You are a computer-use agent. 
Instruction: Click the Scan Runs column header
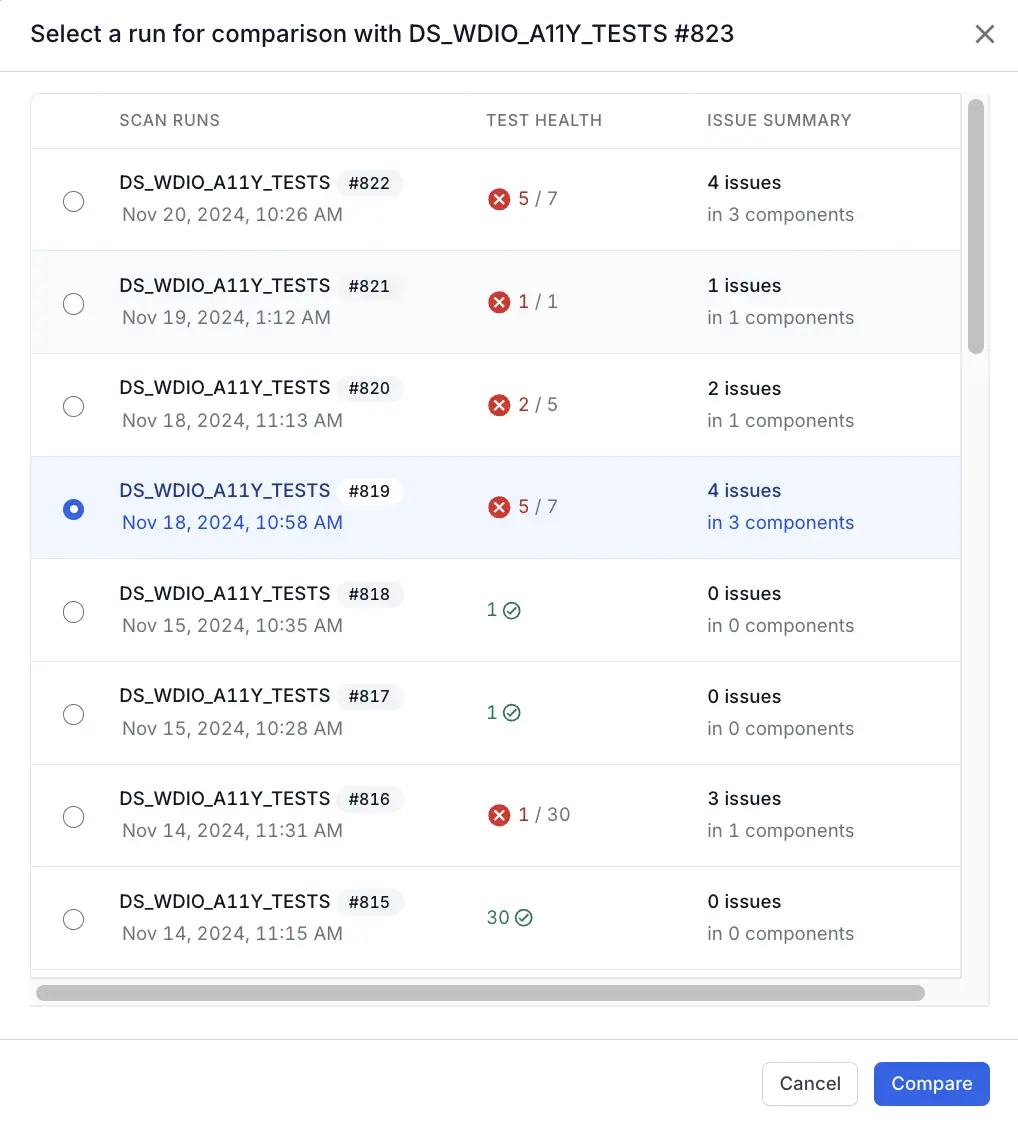click(169, 120)
